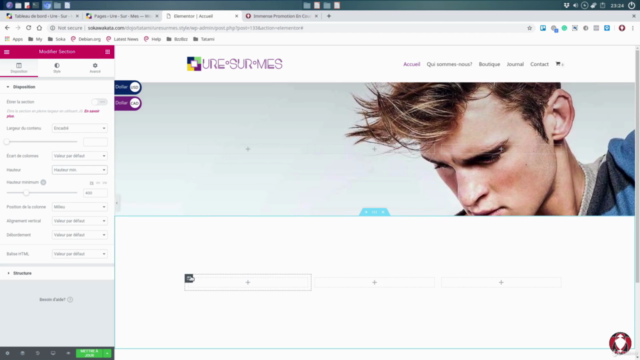Open Elementor hamburger menu in panel header
The height and width of the screenshot is (360, 640).
(7, 52)
